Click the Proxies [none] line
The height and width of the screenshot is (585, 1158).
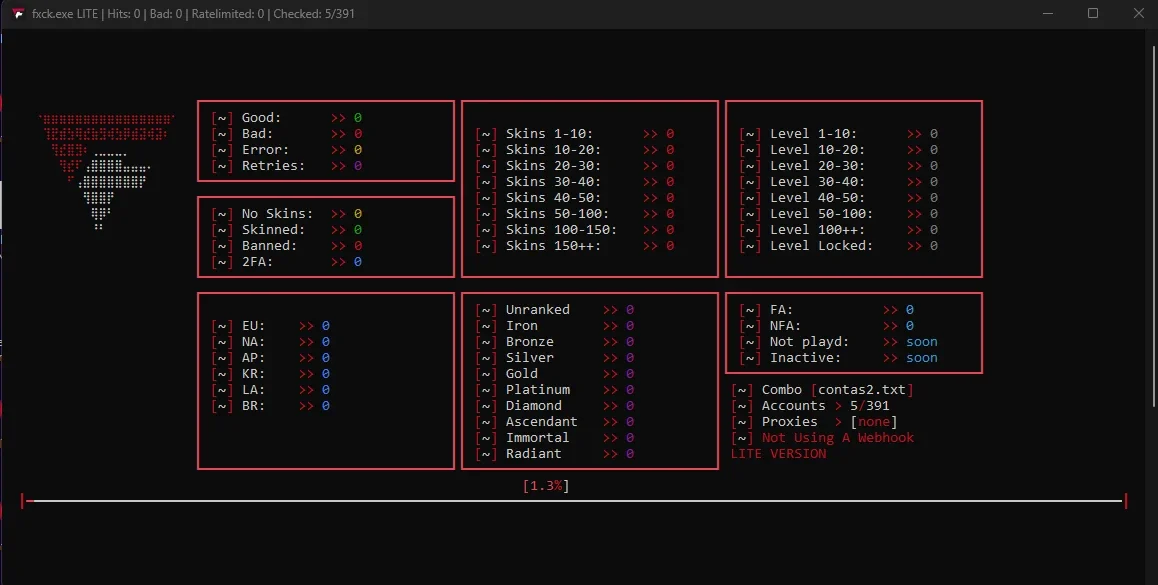815,422
